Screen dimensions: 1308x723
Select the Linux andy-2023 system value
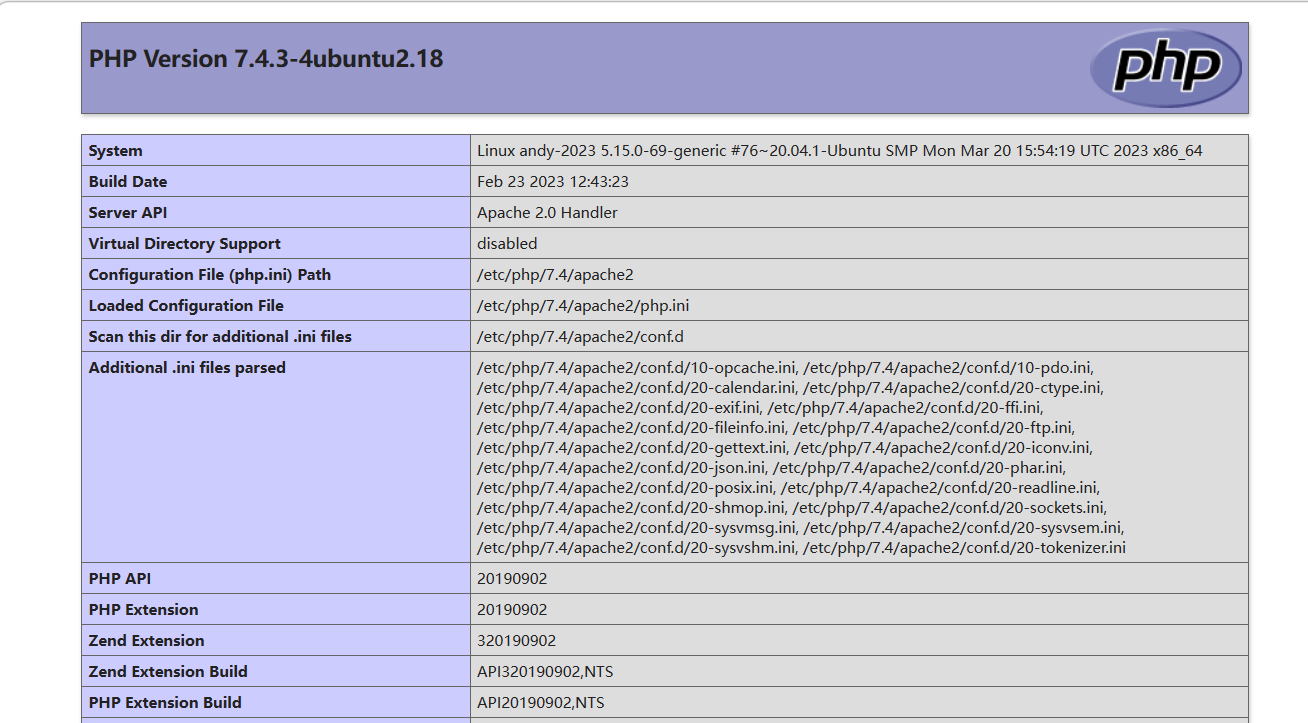[x=840, y=151]
